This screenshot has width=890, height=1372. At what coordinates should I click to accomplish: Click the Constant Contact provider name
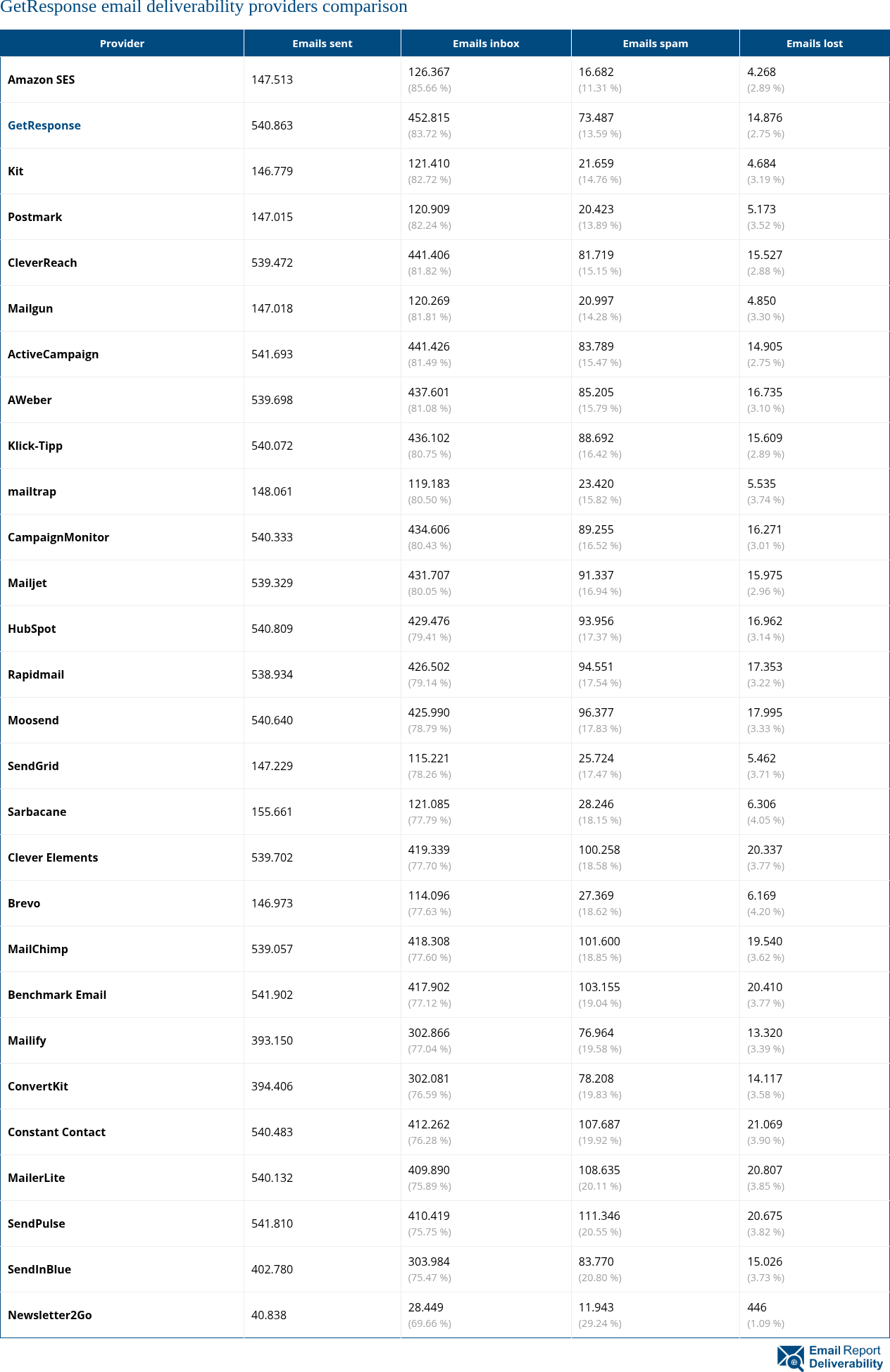pyautogui.click(x=56, y=1132)
